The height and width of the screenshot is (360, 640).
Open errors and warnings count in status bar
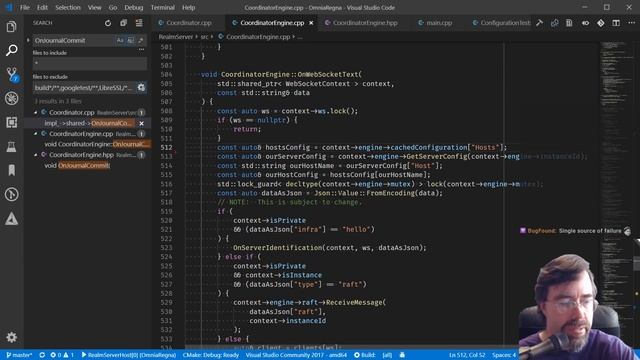pos(62,355)
